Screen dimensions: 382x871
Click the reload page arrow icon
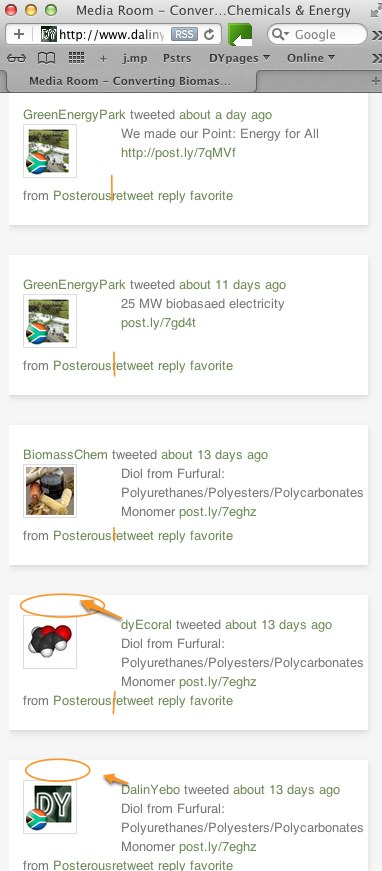click(x=209, y=34)
